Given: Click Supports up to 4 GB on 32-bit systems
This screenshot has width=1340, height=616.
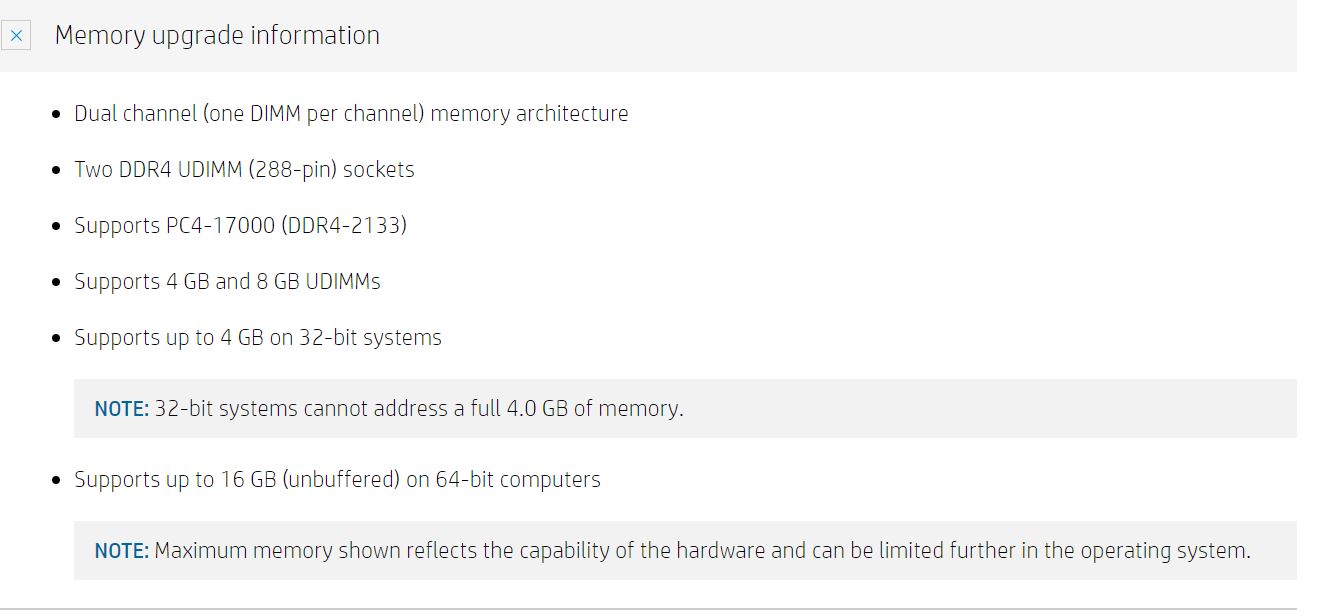Looking at the screenshot, I should pos(258,338).
